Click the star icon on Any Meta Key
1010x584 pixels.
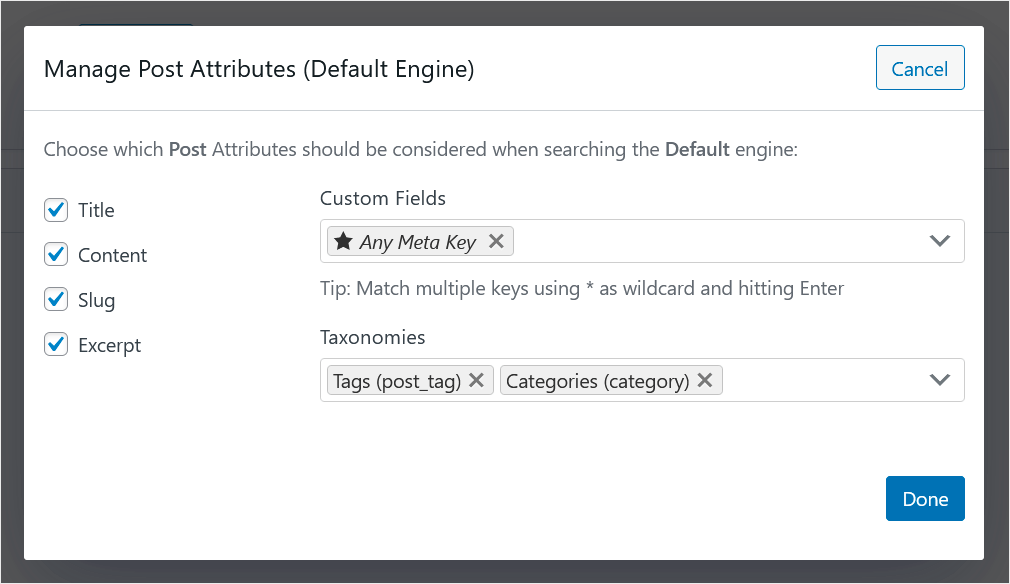pyautogui.click(x=343, y=241)
